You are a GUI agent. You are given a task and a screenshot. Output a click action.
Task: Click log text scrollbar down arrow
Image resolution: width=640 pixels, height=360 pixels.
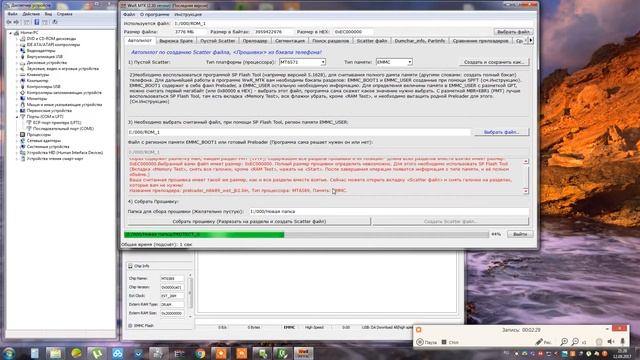click(526, 191)
